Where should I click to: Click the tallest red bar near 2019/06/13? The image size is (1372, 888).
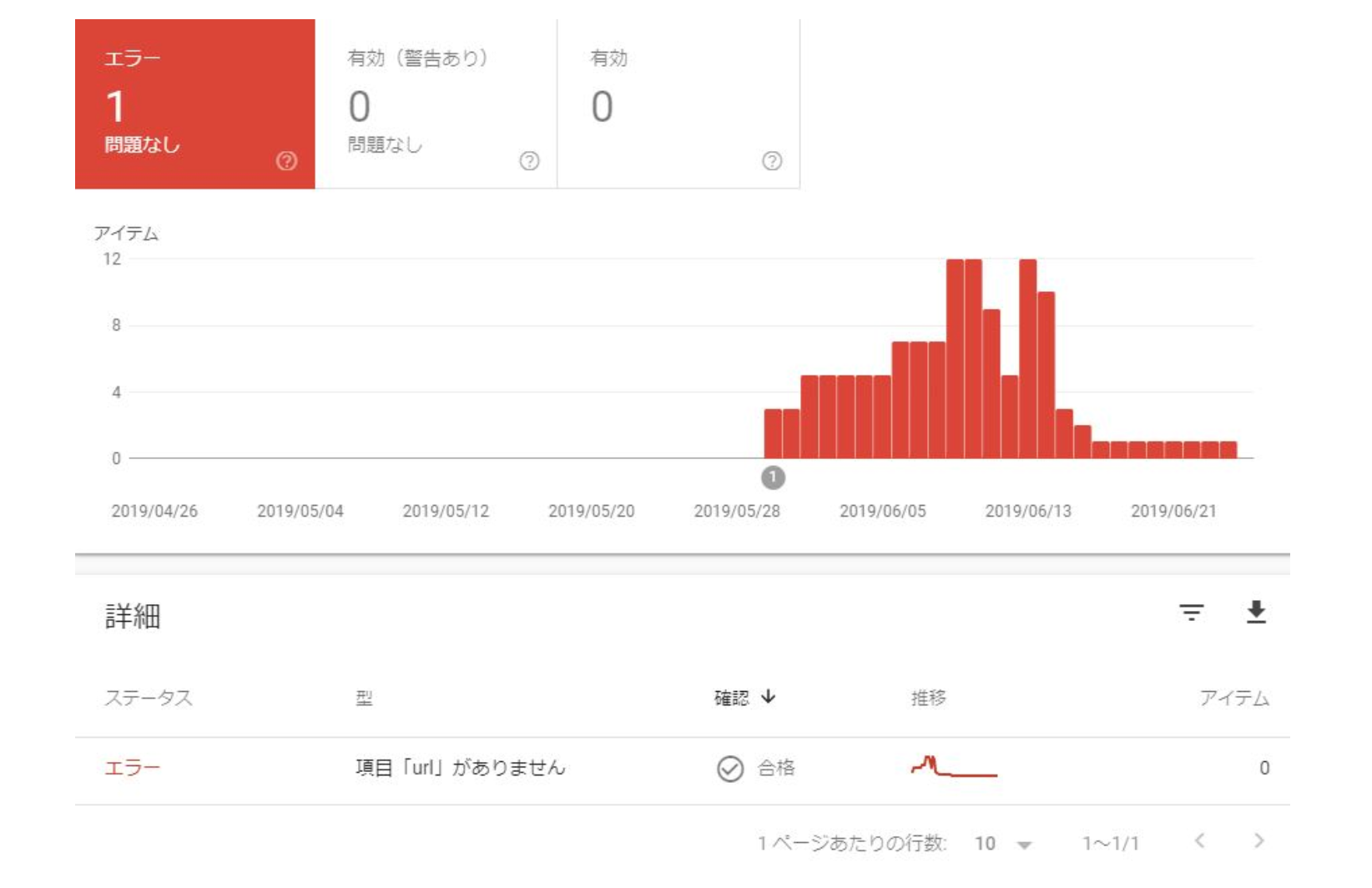tap(1028, 351)
